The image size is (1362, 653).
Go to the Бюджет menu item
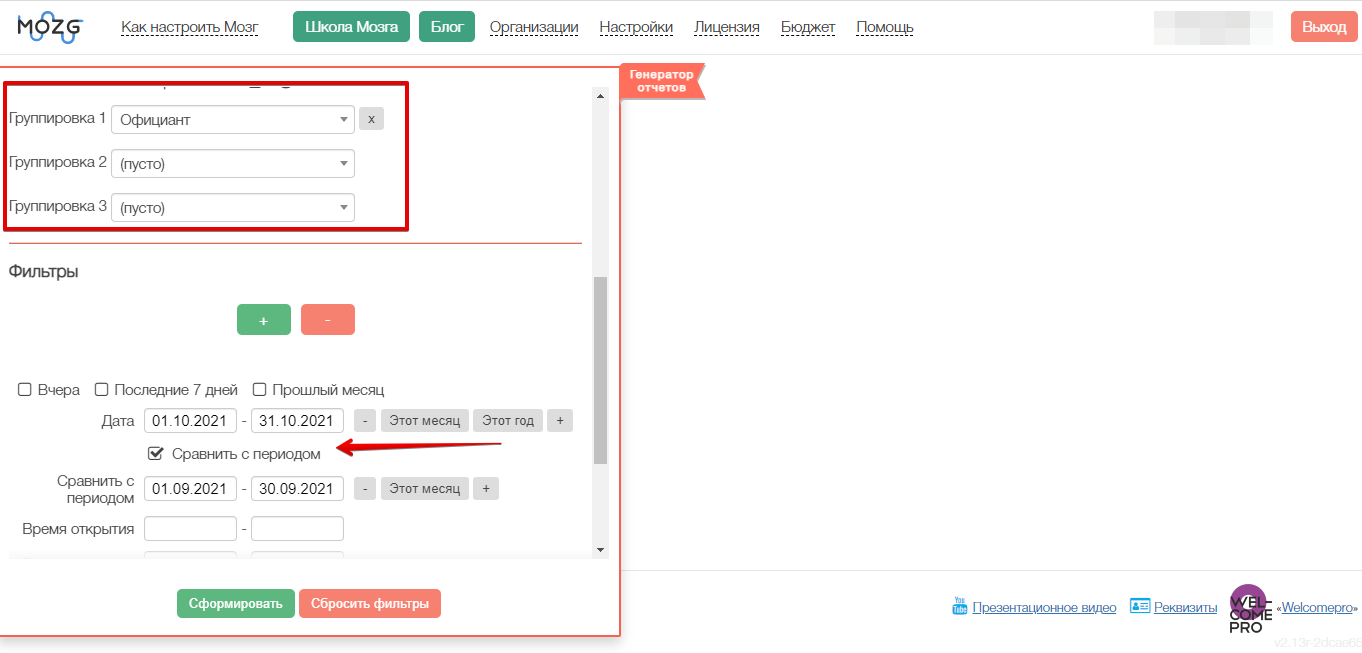point(808,27)
